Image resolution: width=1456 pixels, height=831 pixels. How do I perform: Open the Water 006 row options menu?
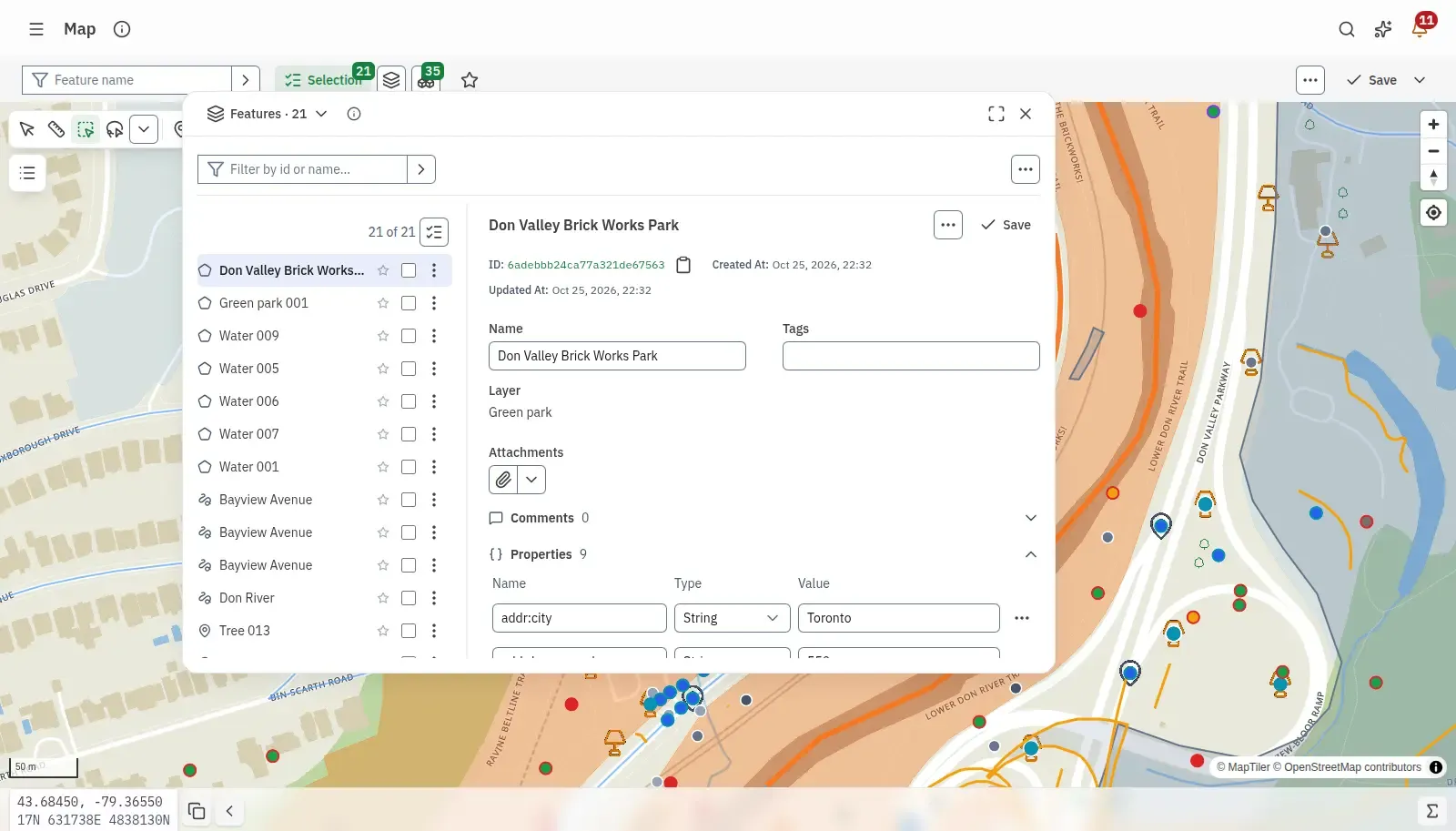(434, 401)
